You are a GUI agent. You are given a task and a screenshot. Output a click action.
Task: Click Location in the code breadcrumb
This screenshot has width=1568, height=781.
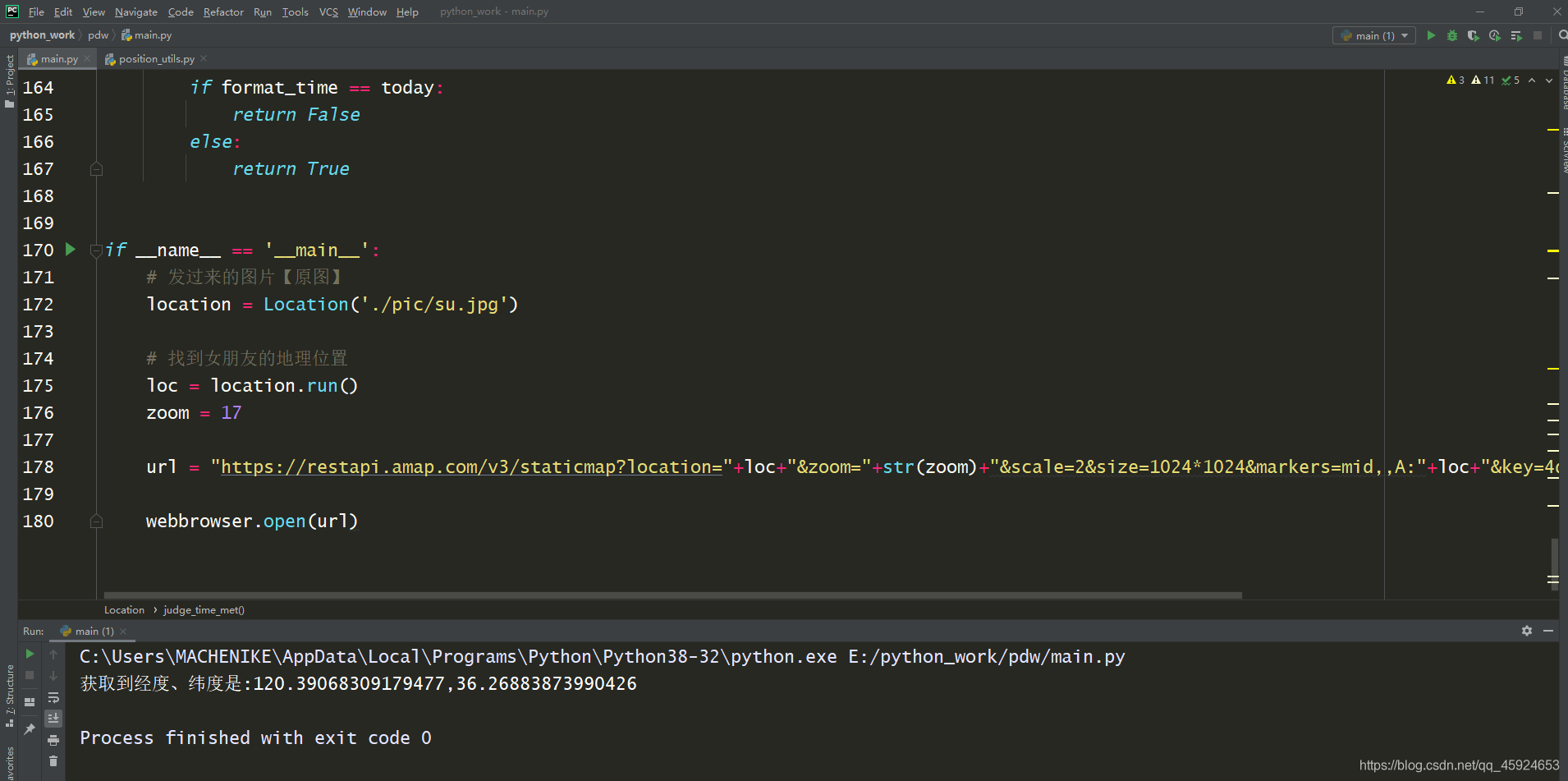coord(124,610)
